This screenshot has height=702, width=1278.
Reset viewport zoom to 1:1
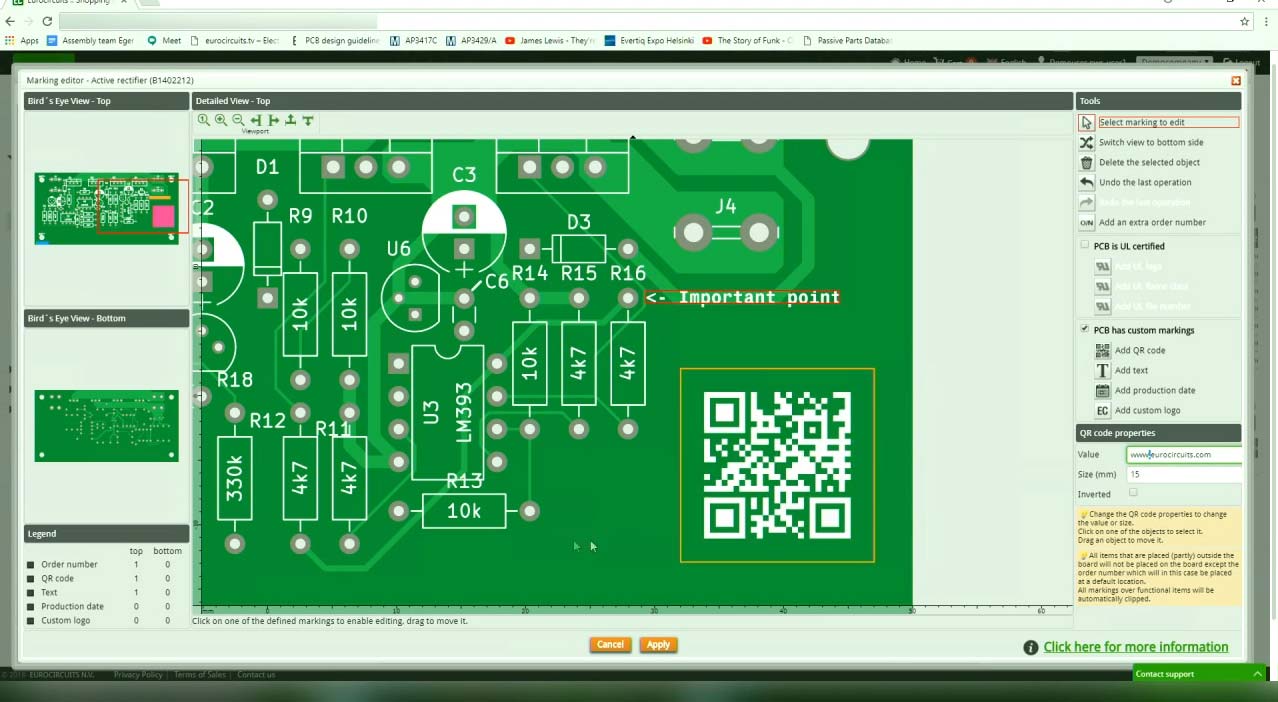pos(203,120)
